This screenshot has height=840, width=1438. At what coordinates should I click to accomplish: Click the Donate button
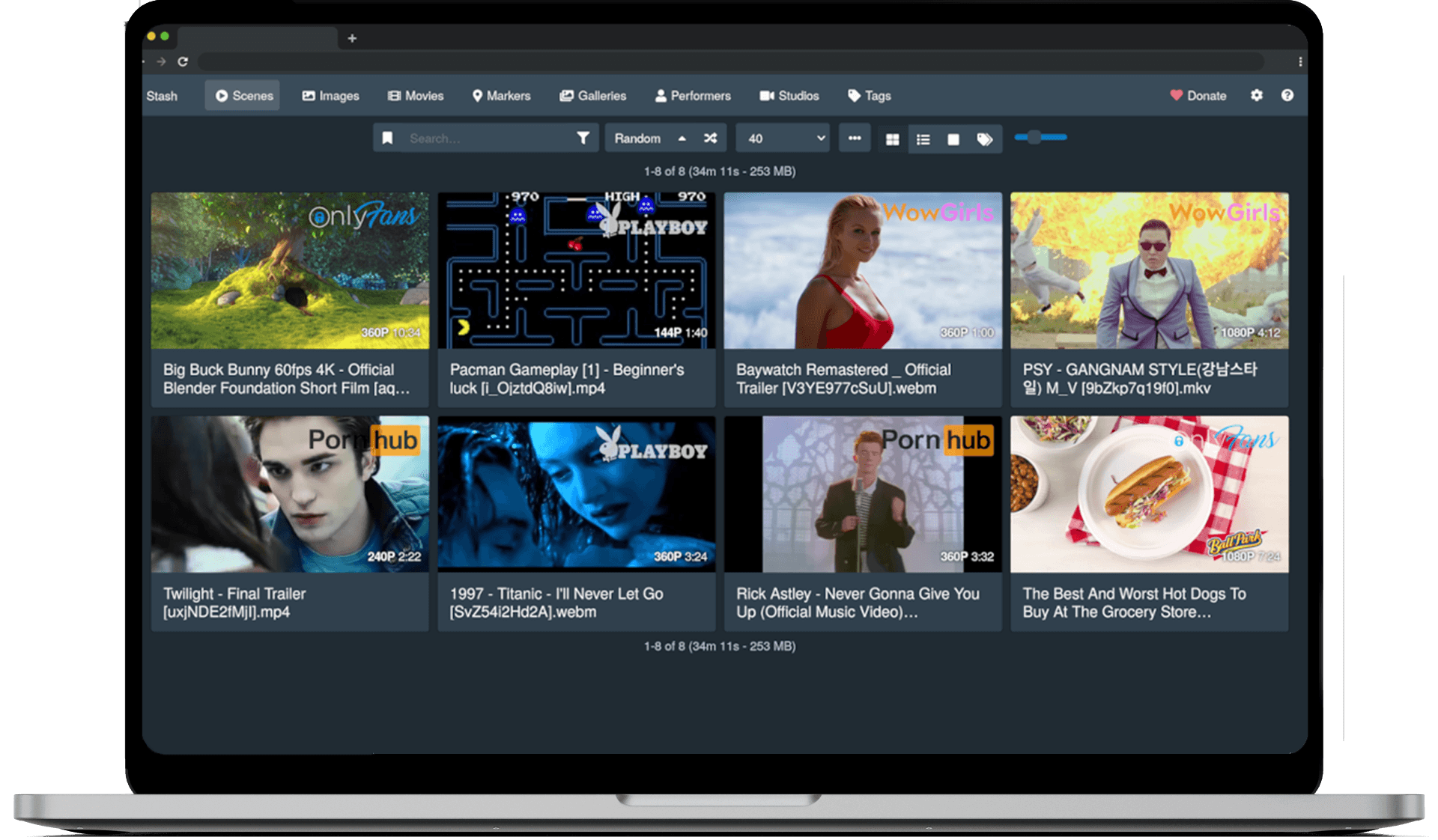(1198, 96)
